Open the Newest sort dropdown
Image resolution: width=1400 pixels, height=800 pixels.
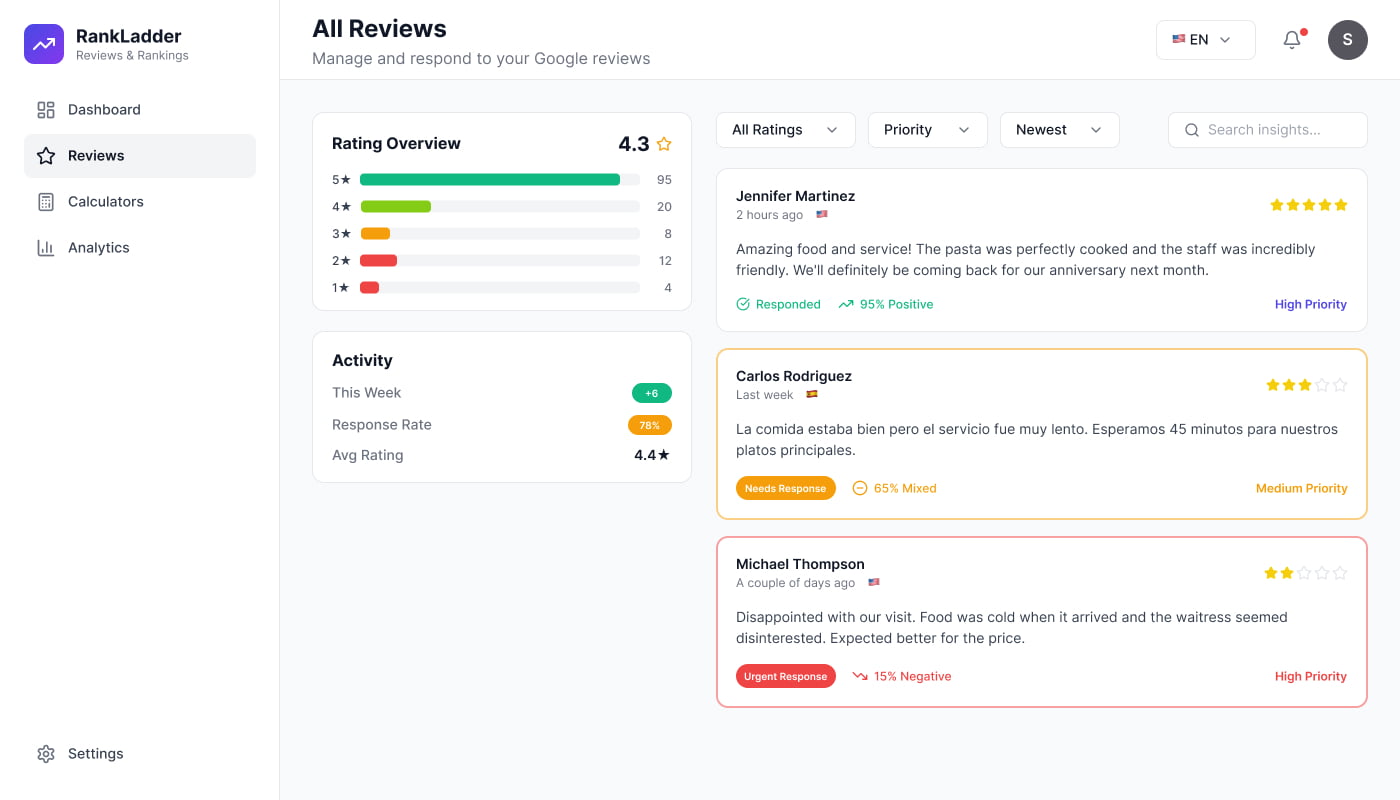coord(1059,130)
